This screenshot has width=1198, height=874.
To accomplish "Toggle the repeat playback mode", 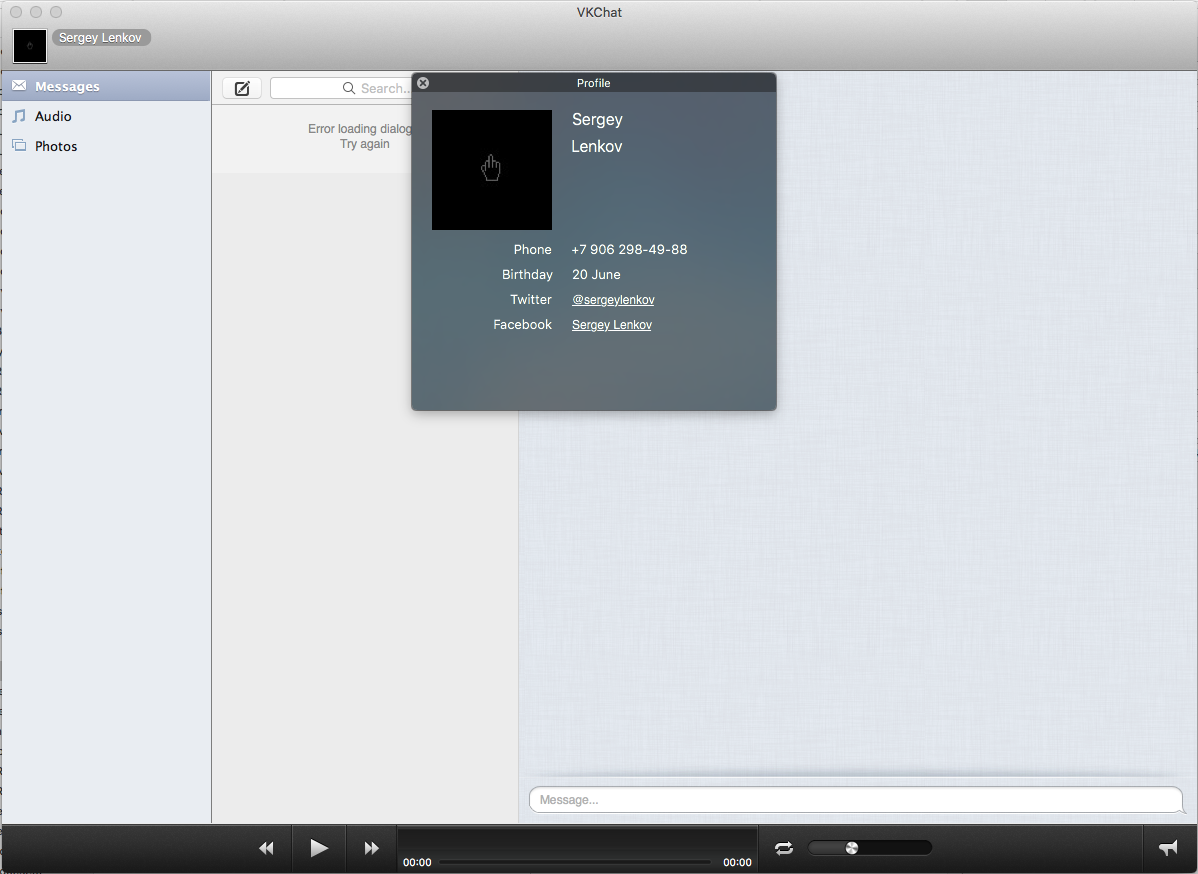I will click(x=784, y=848).
